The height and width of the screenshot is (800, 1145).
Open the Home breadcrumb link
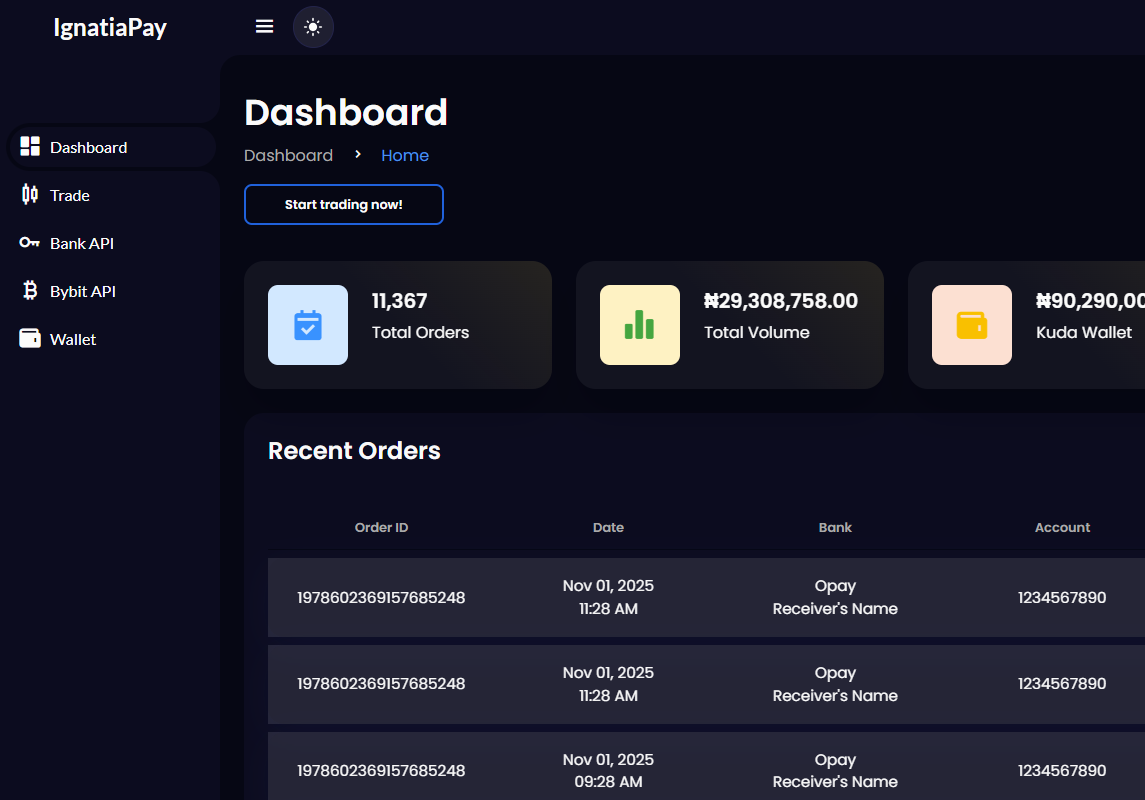405,155
